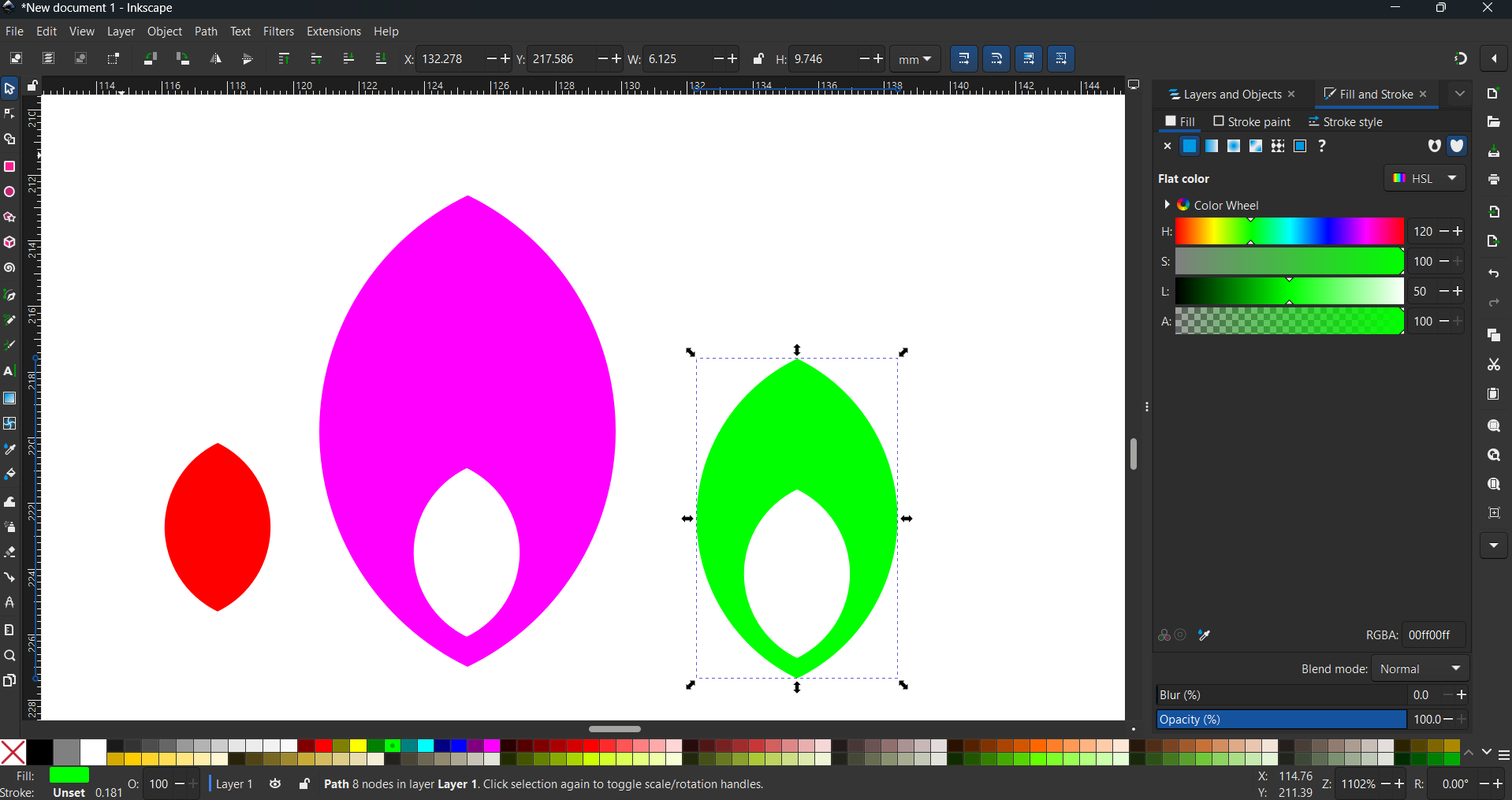Open the Layer 1 selector
This screenshot has height=800, width=1512.
(x=234, y=784)
